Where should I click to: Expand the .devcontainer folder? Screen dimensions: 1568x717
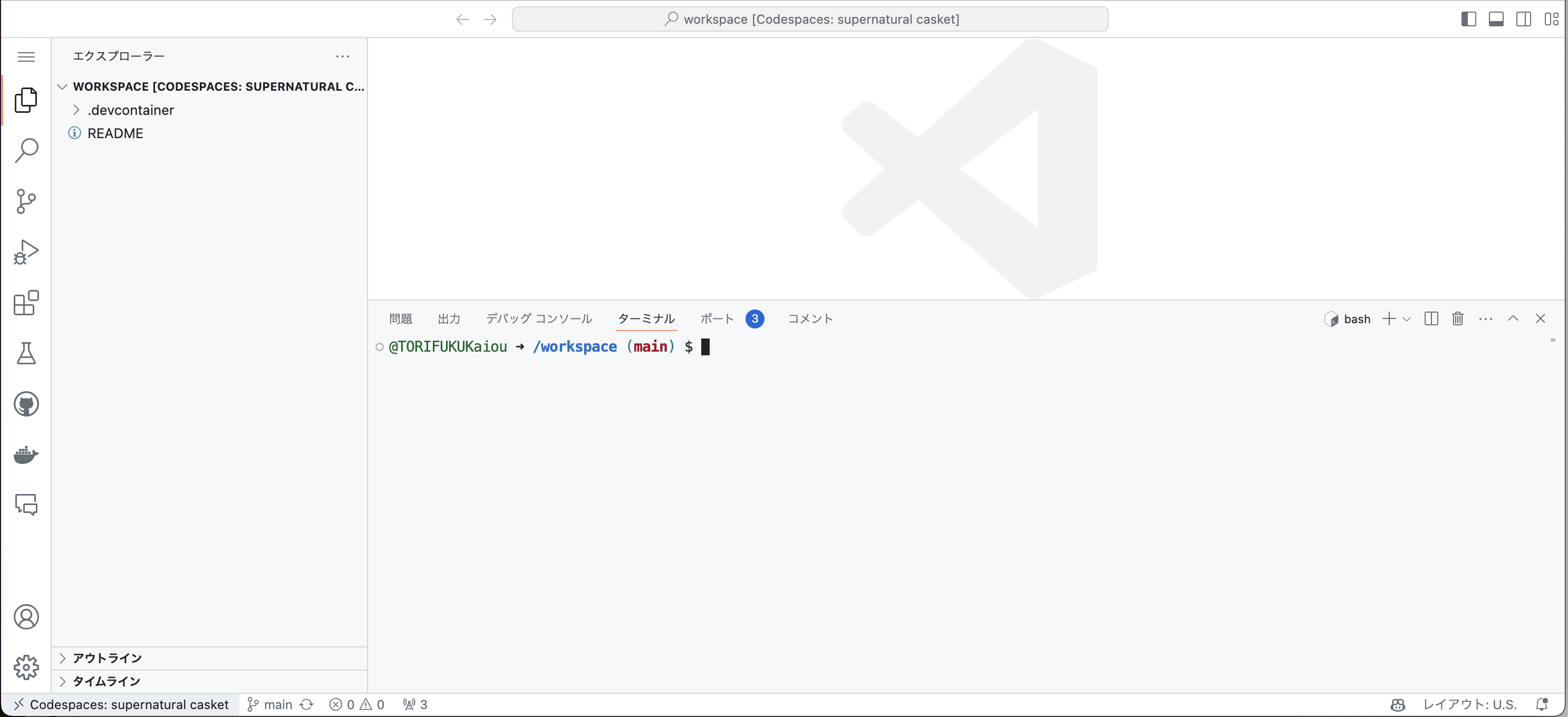coord(130,110)
